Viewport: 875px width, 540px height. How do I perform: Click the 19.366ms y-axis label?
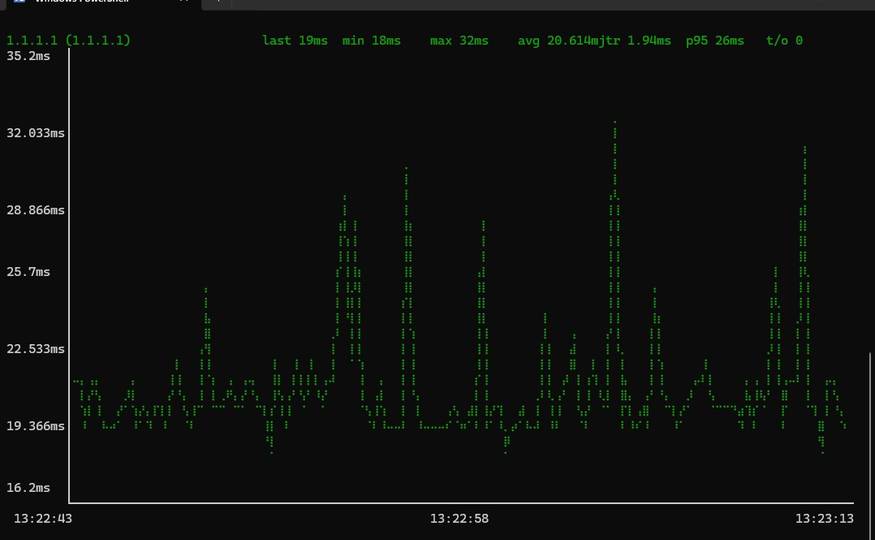click(35, 426)
